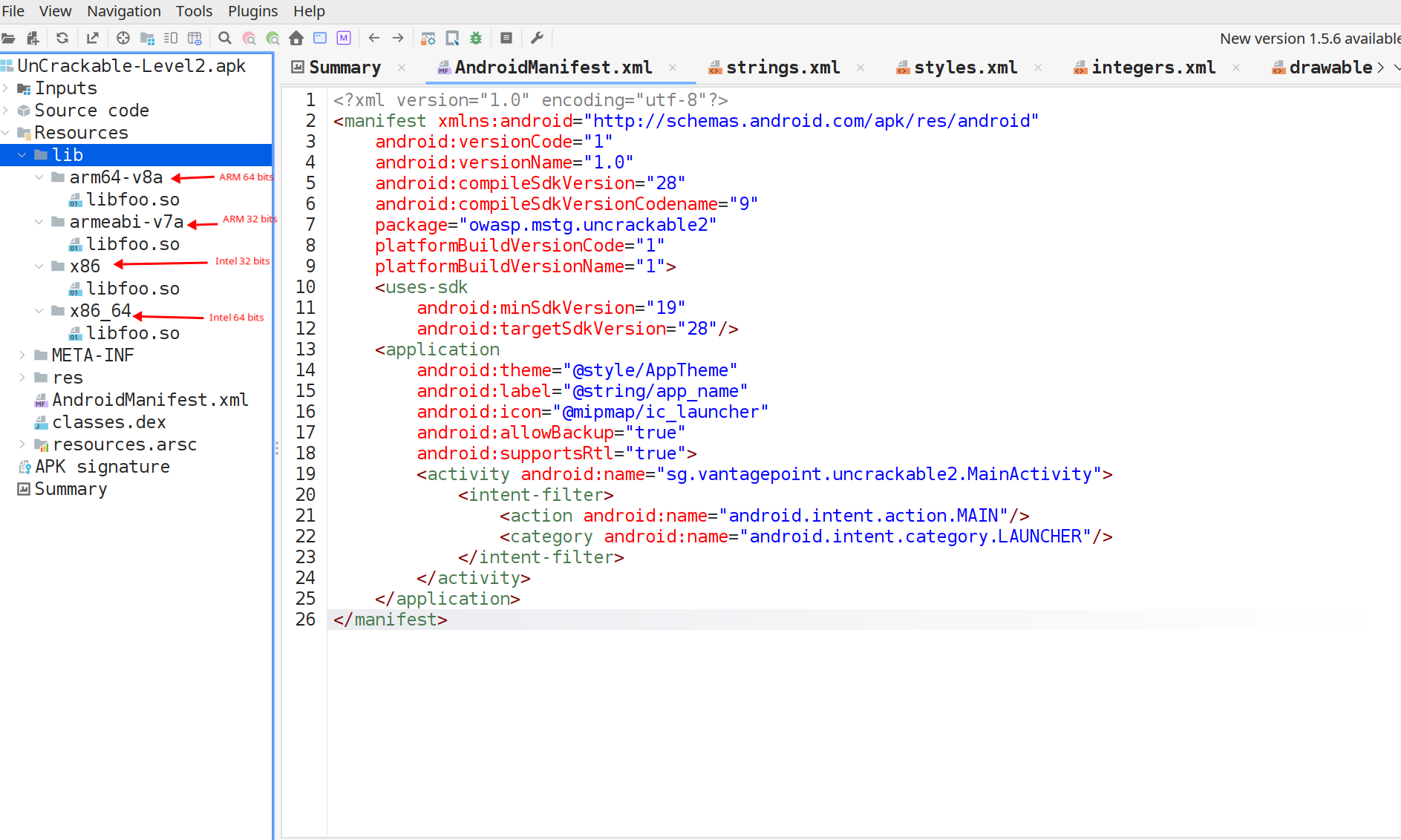Open the Plugins menu
This screenshot has width=1401, height=840.
click(252, 11)
